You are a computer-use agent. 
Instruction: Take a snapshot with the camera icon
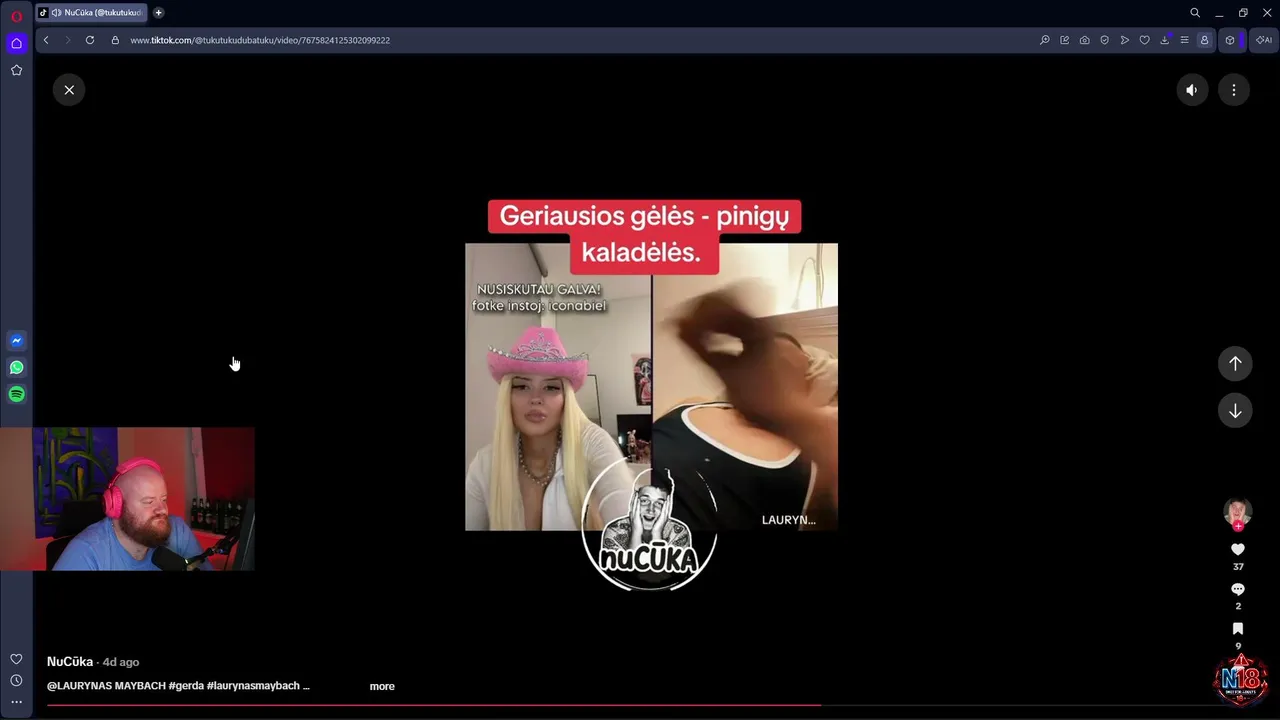(x=1085, y=40)
